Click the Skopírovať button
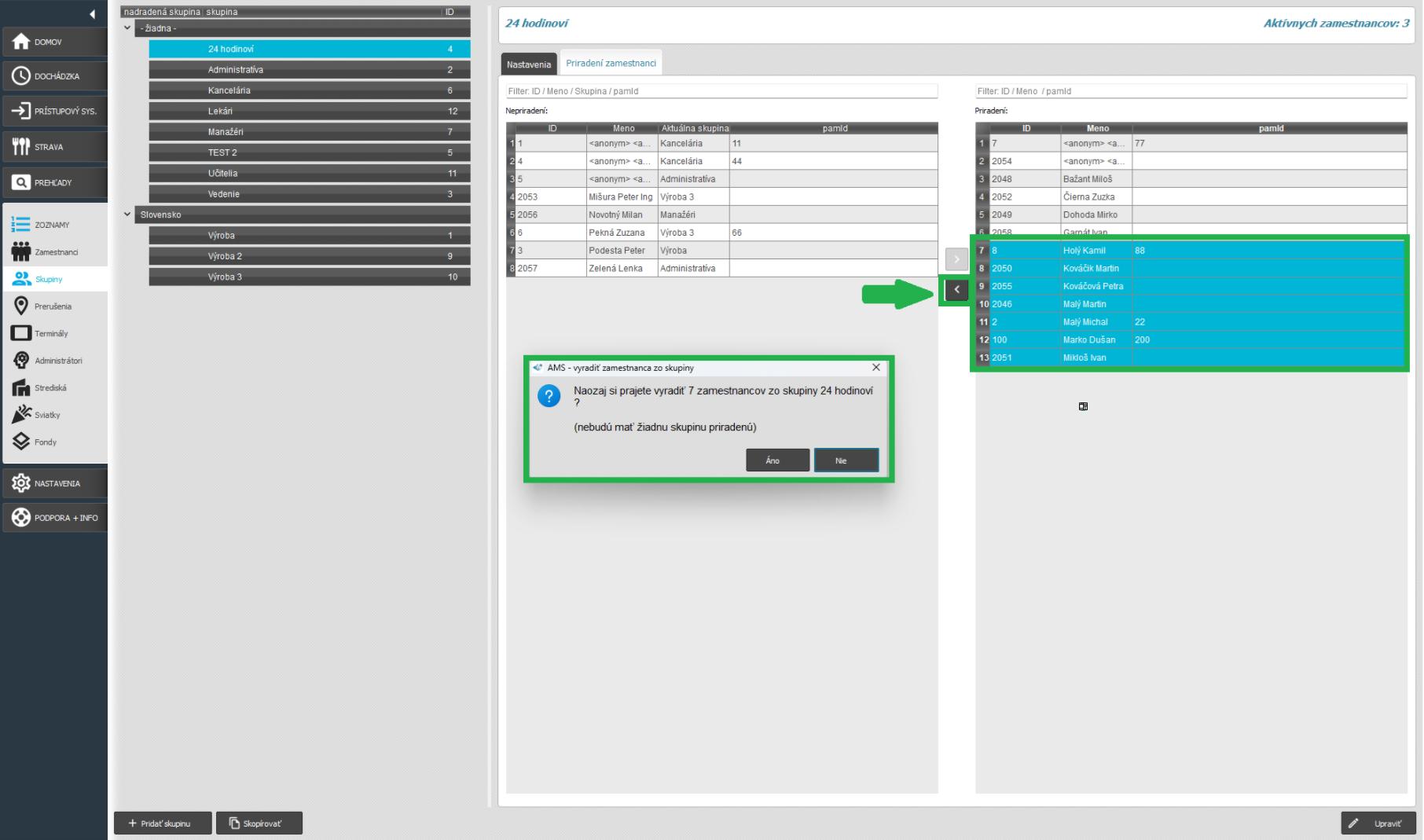The width and height of the screenshot is (1424, 840). (x=259, y=823)
